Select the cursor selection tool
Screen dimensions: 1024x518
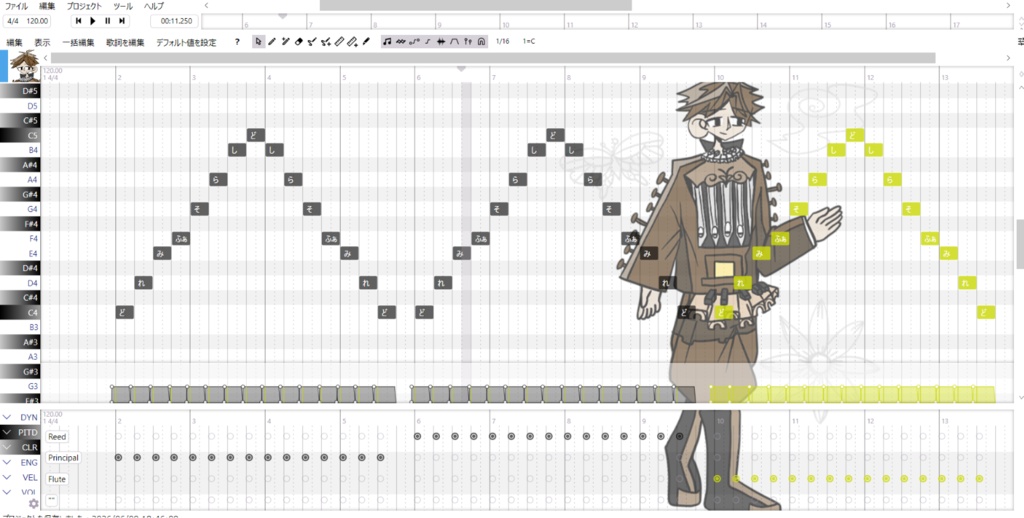259,42
